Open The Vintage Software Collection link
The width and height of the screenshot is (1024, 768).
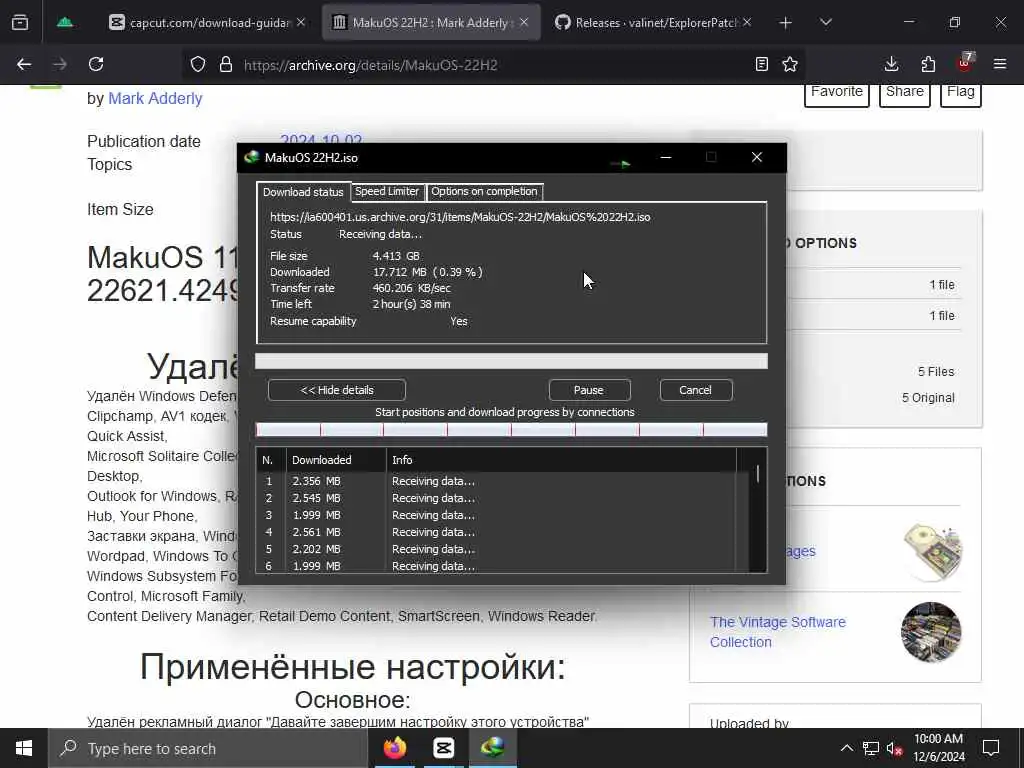click(x=778, y=632)
